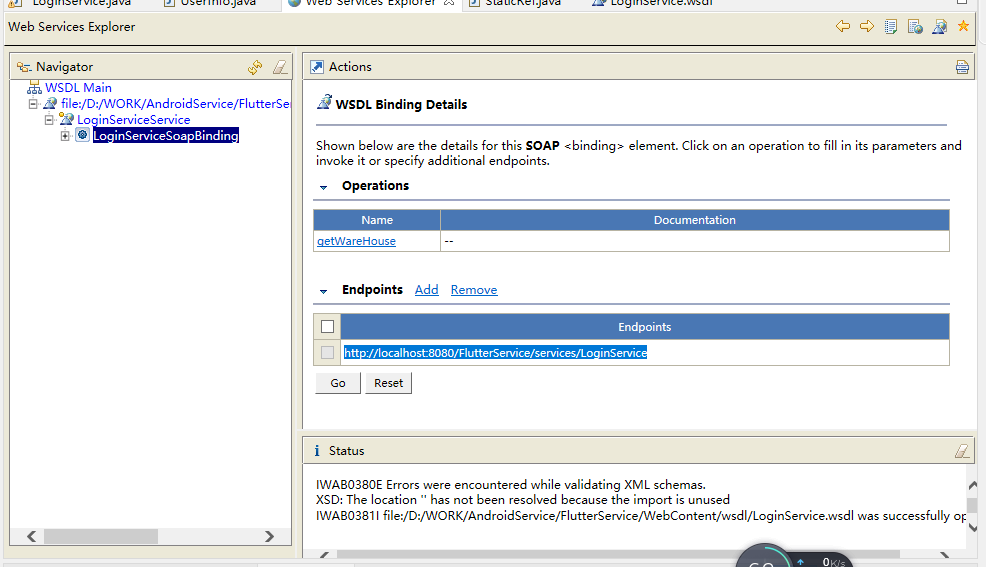Clear the Status pane with the eraser icon
Image resolution: width=986 pixels, height=567 pixels.
click(x=962, y=451)
